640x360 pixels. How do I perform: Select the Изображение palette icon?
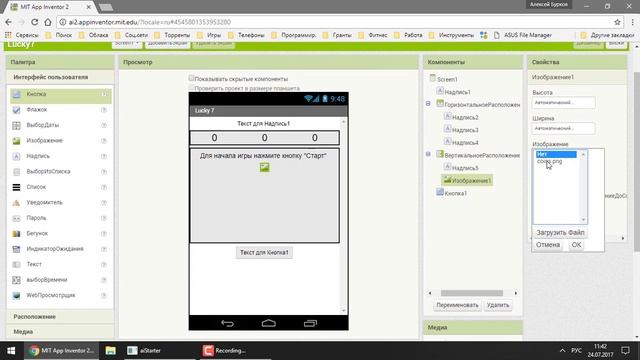[16, 141]
